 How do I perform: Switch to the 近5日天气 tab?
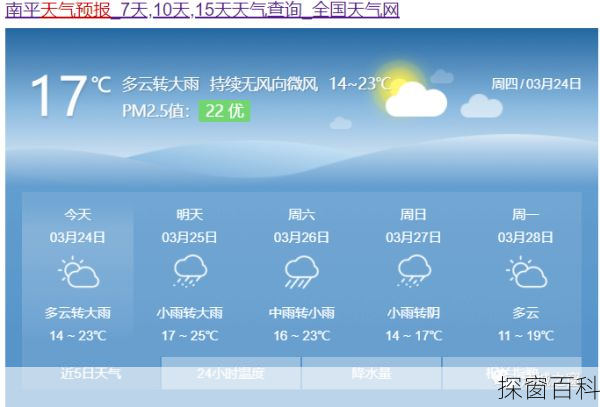tap(91, 373)
